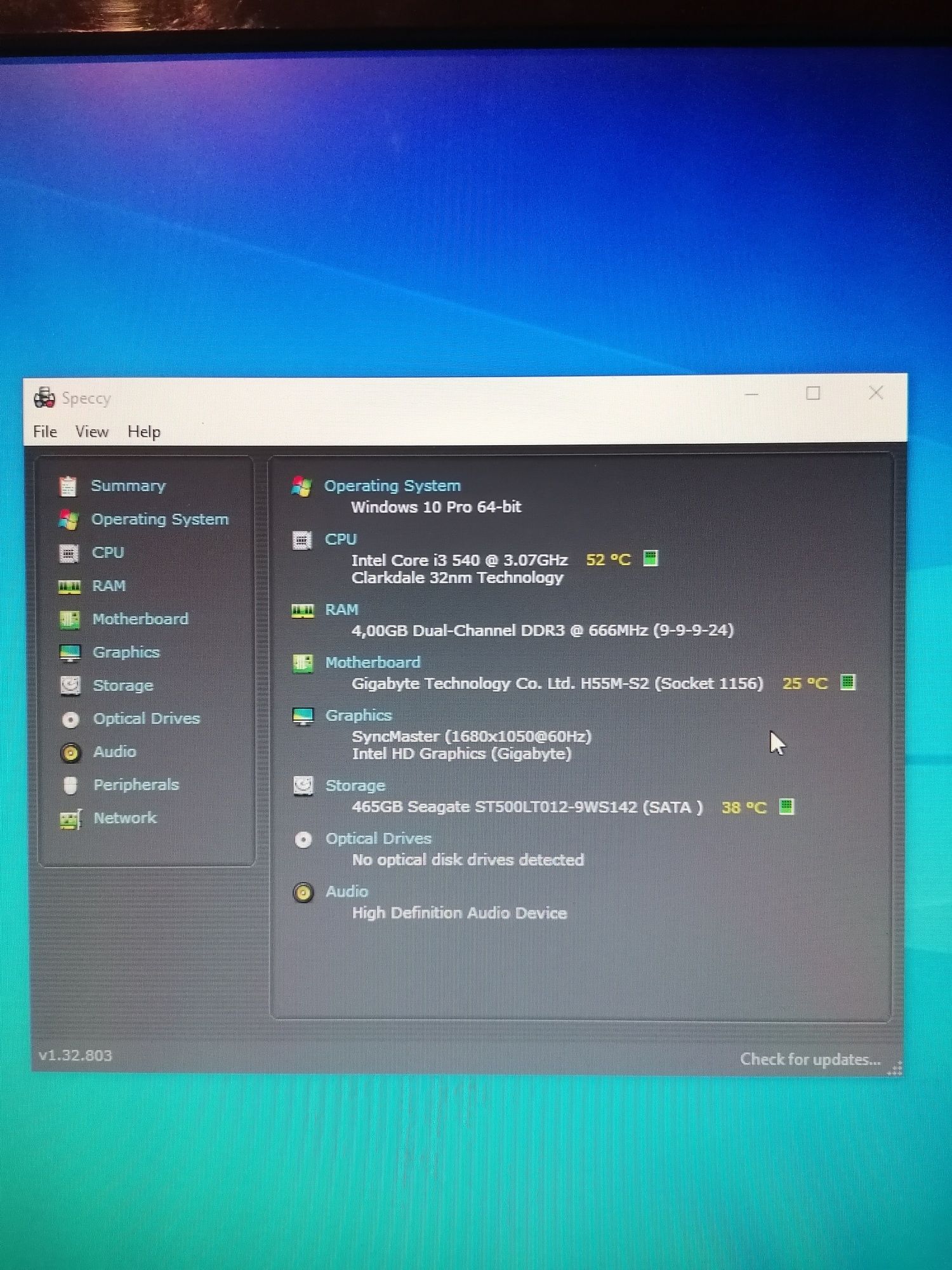This screenshot has height=1270, width=952.
Task: Click the Windows flag icon in summary panel
Action: 301,486
